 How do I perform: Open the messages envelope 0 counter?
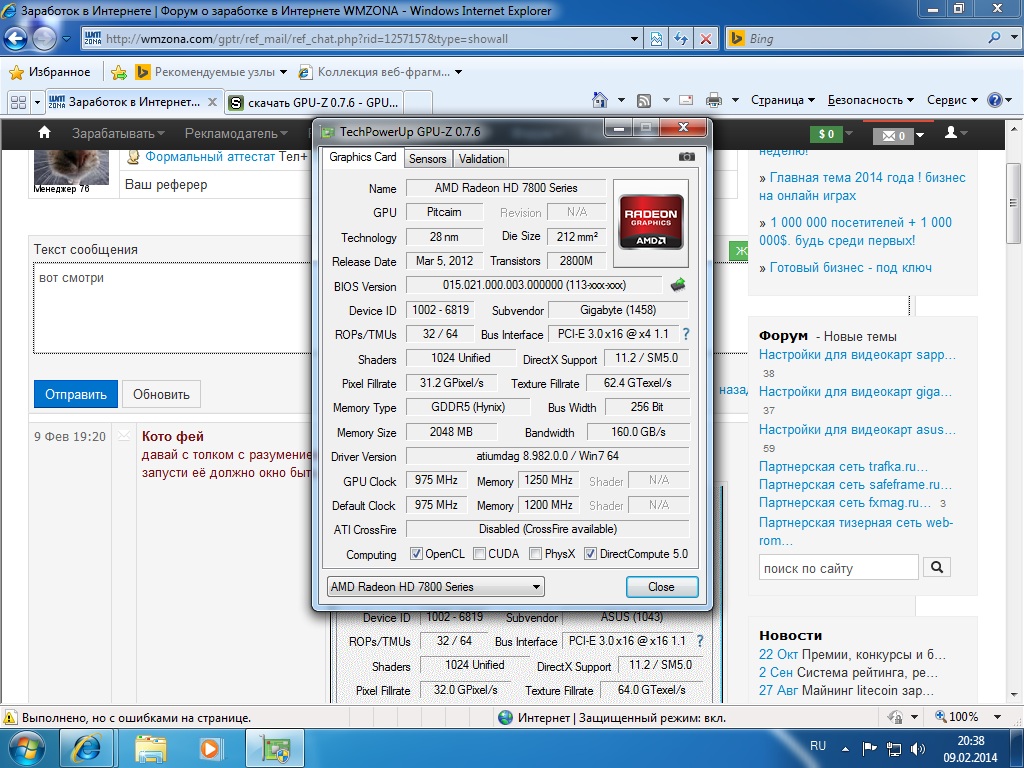pos(893,135)
